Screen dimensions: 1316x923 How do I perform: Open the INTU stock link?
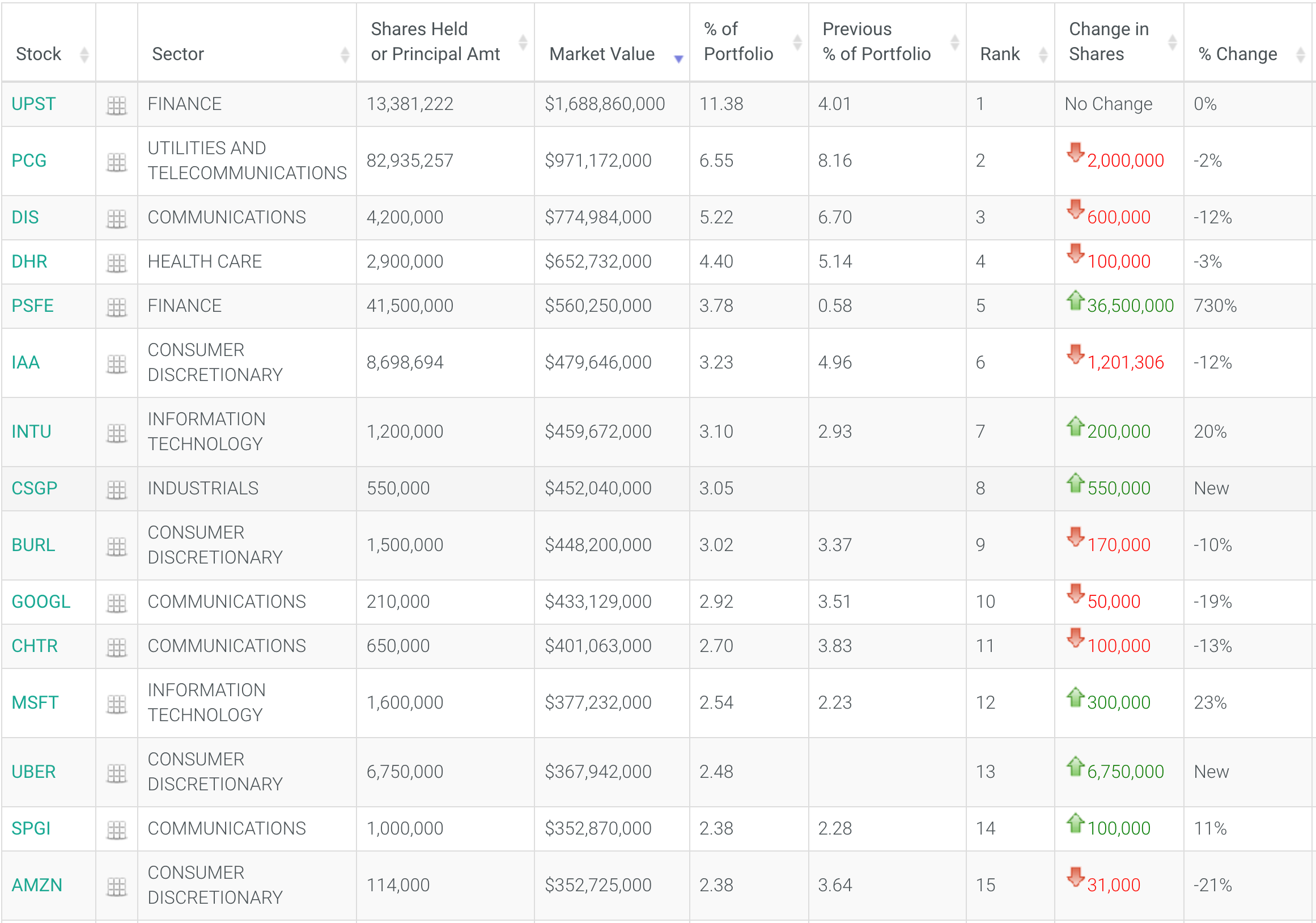[32, 431]
